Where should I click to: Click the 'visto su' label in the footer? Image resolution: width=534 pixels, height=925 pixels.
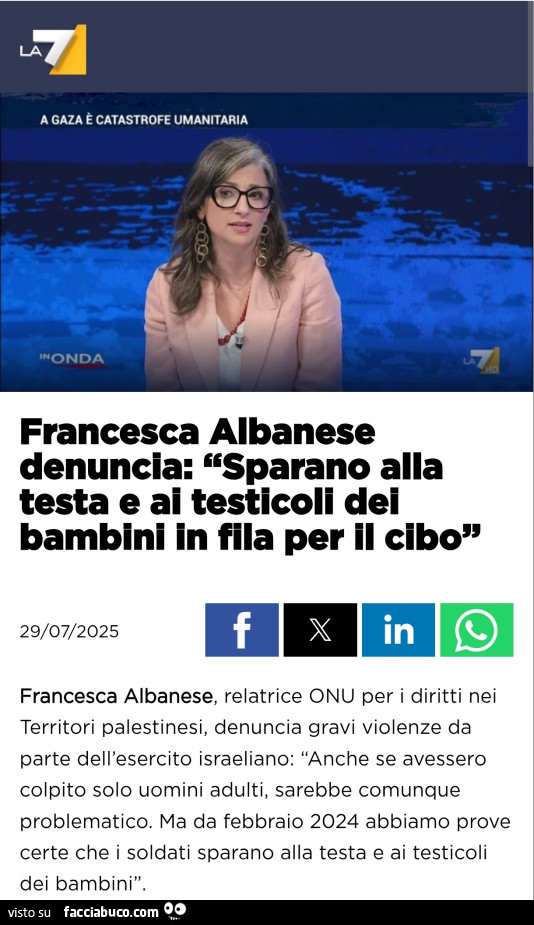click(30, 913)
